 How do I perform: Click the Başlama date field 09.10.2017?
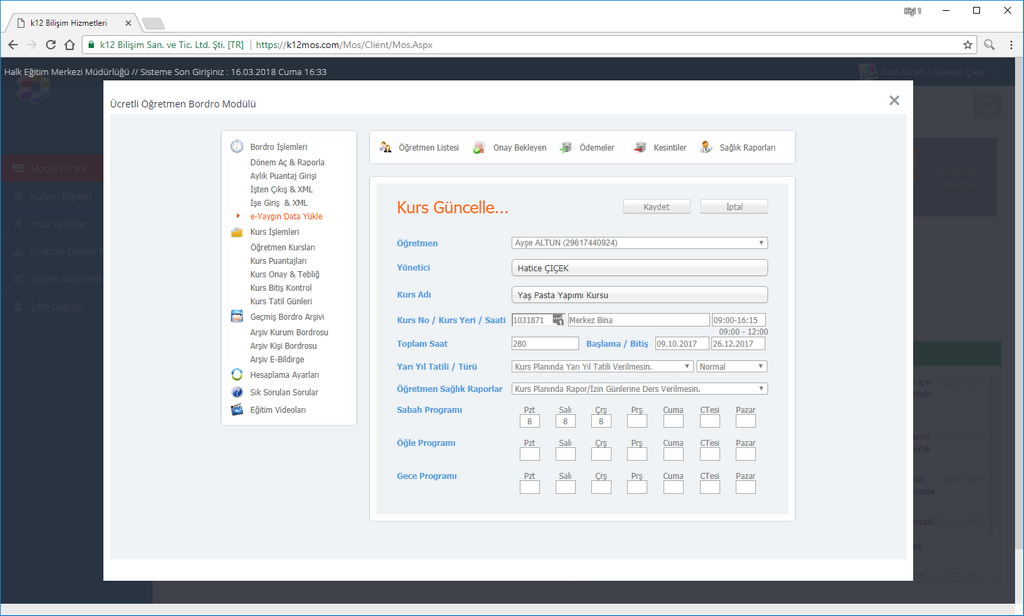[x=682, y=344]
